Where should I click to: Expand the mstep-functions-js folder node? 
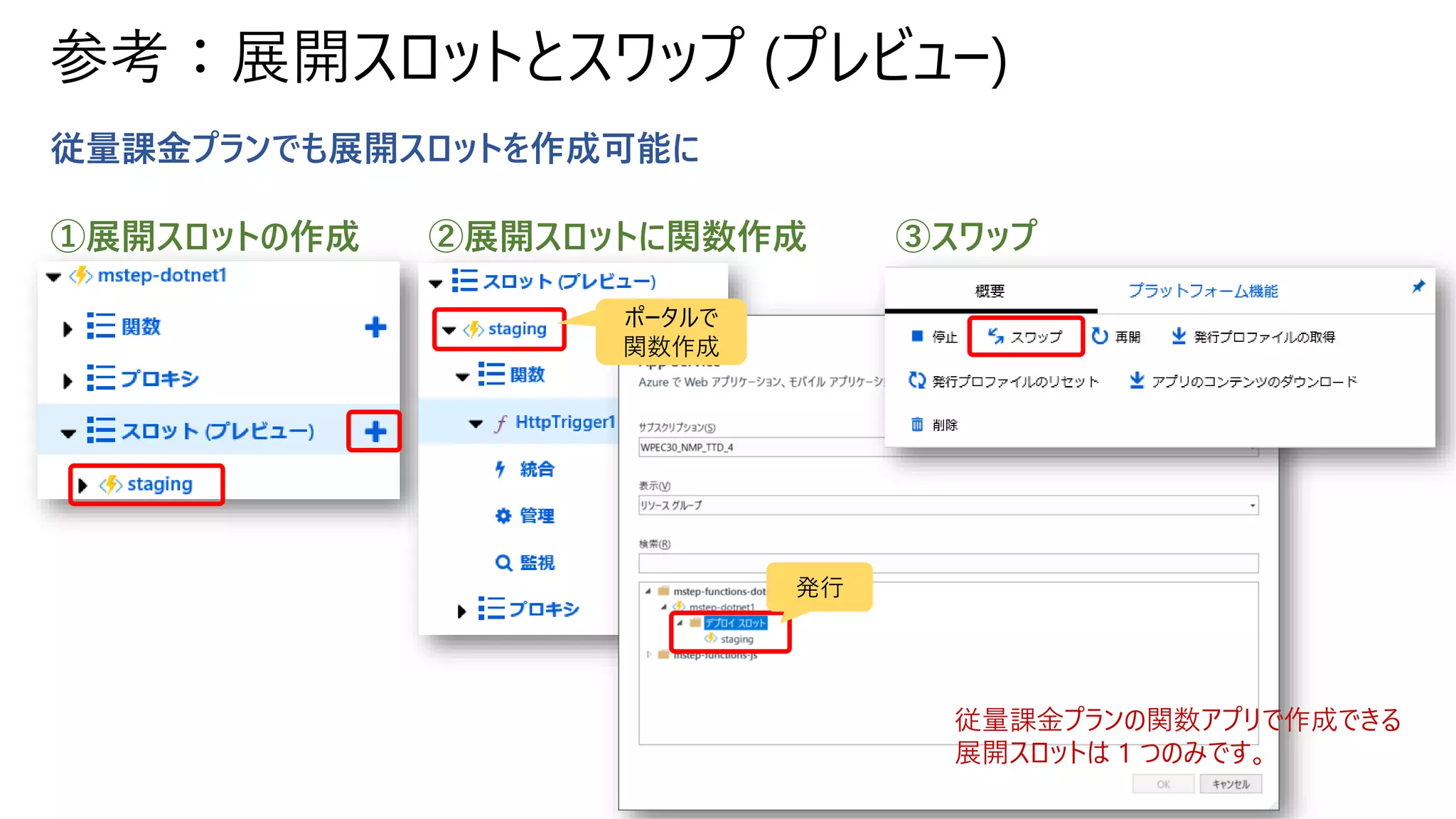649,654
